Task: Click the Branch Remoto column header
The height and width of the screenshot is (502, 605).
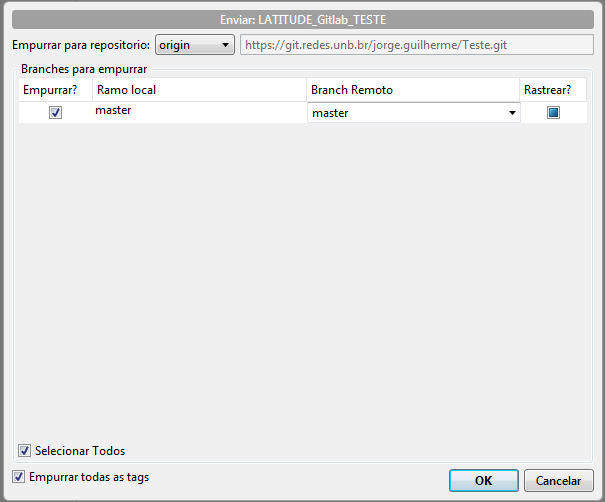Action: tap(411, 90)
